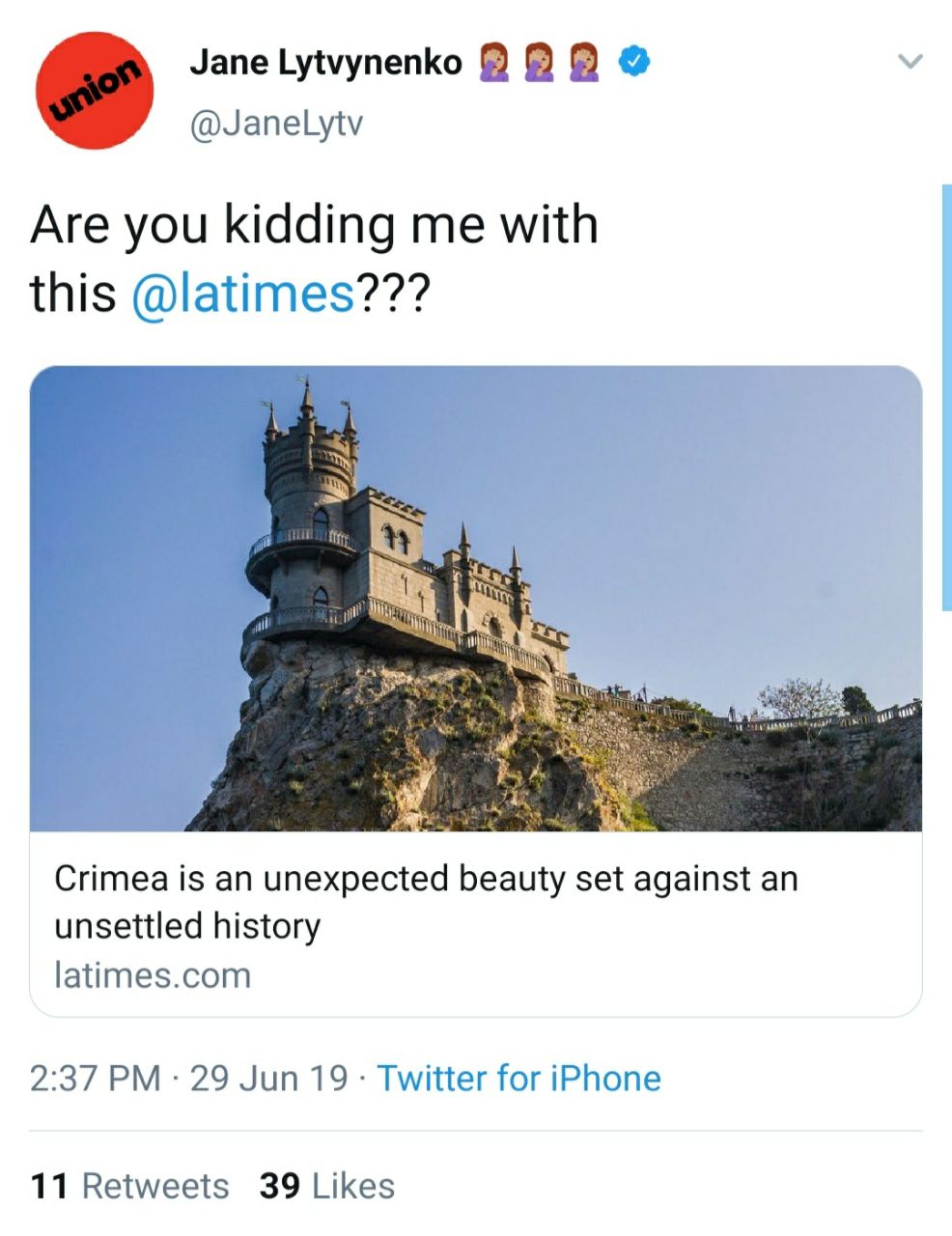View the 11 Retweets list
The width and height of the screenshot is (952, 1236).
pos(129,1186)
